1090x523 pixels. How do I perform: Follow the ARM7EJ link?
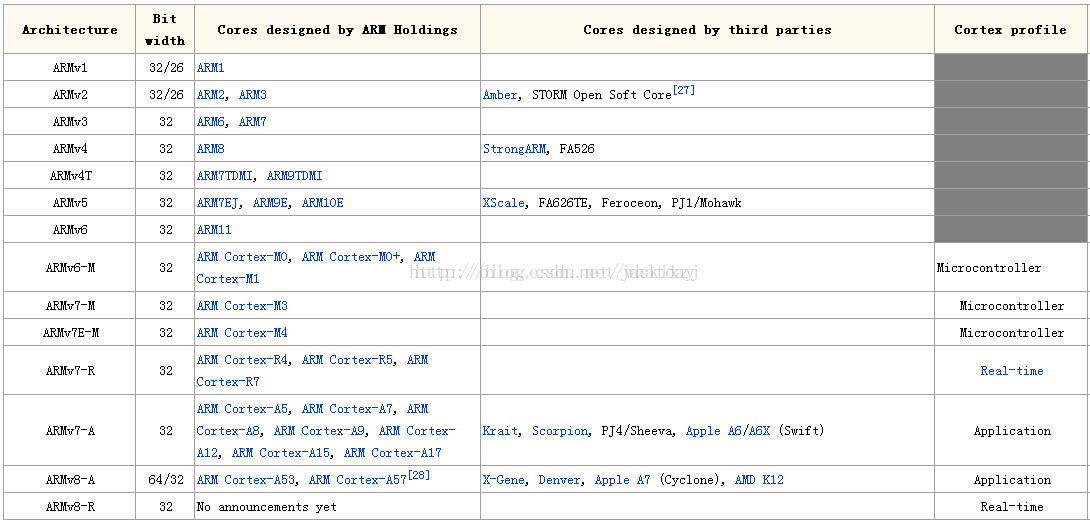point(218,203)
